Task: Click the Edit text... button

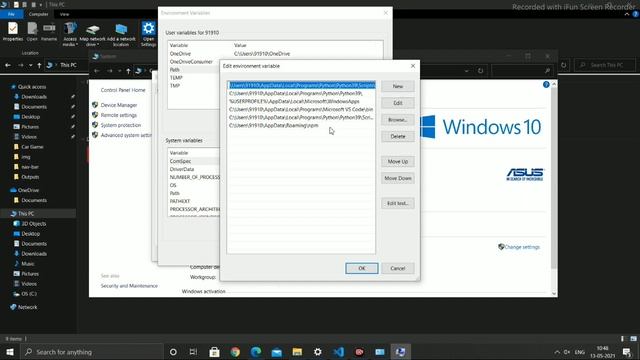Action: [398, 203]
